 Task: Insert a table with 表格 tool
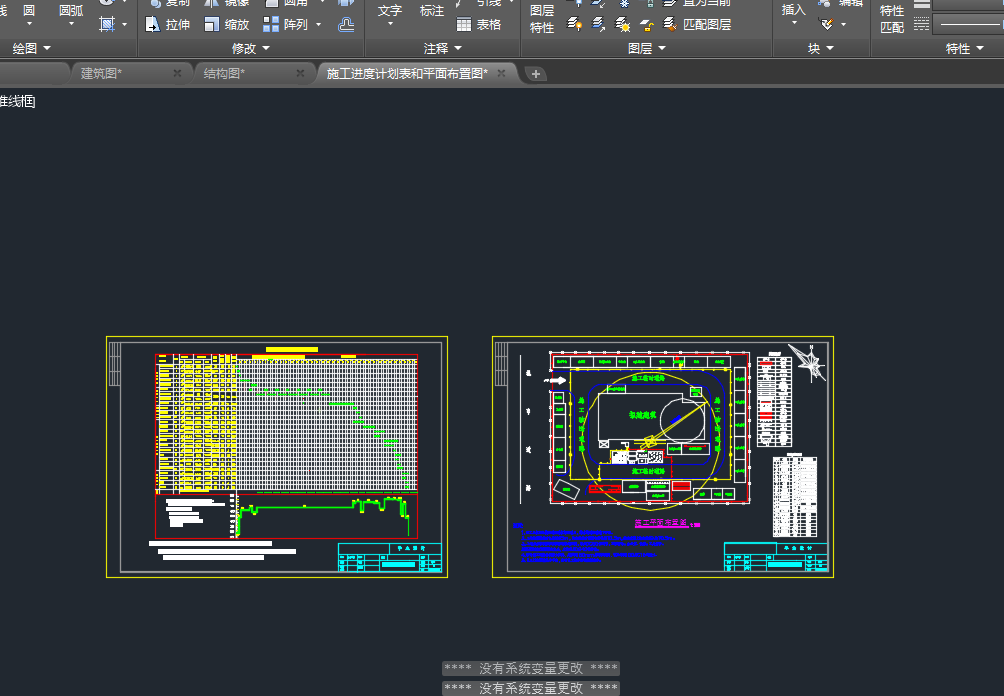(479, 25)
